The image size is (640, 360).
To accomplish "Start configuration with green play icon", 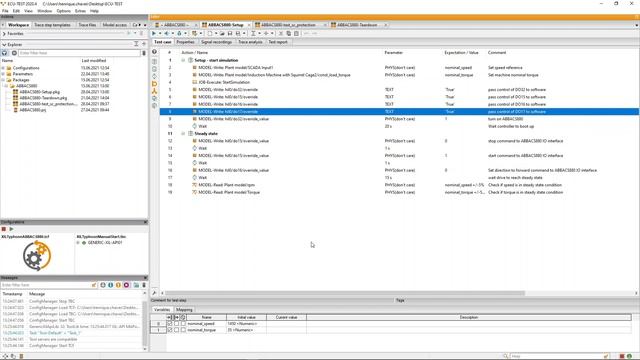I will [x=11, y=229].
